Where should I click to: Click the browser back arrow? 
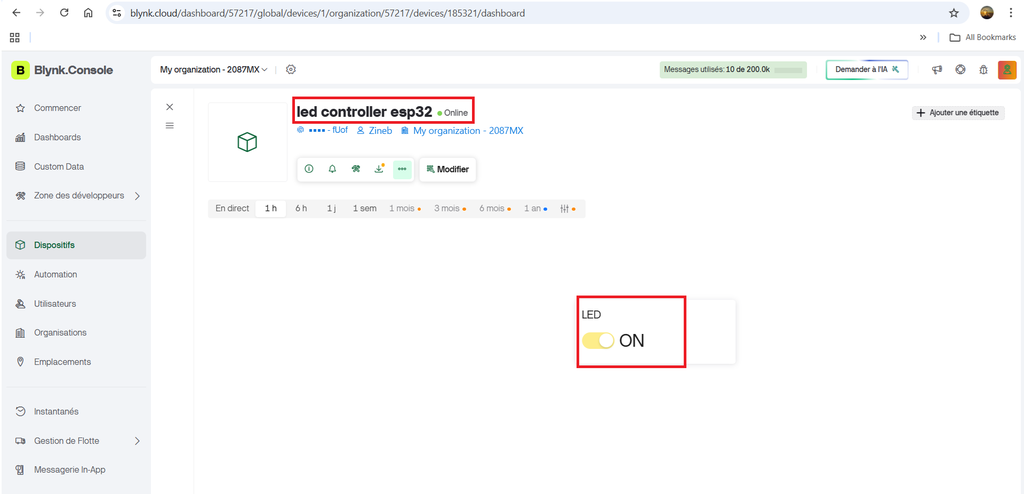click(x=16, y=12)
